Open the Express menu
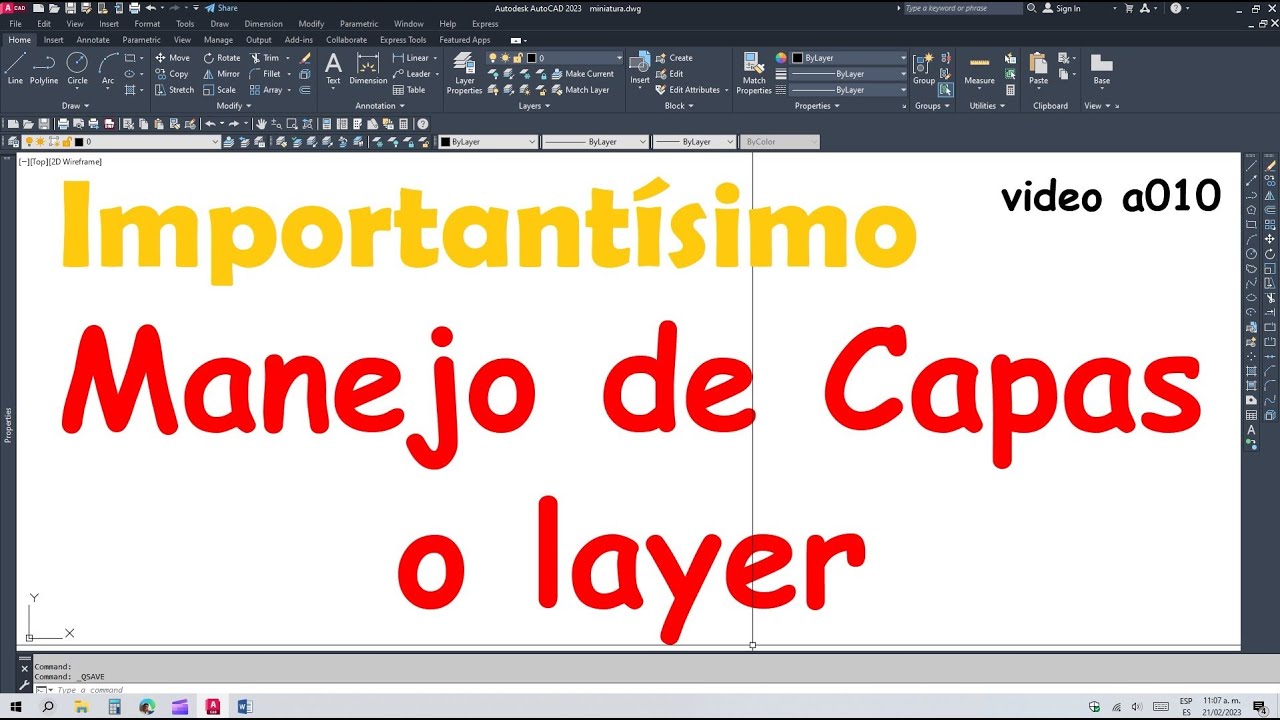Screen dimensions: 1280x720 point(485,23)
